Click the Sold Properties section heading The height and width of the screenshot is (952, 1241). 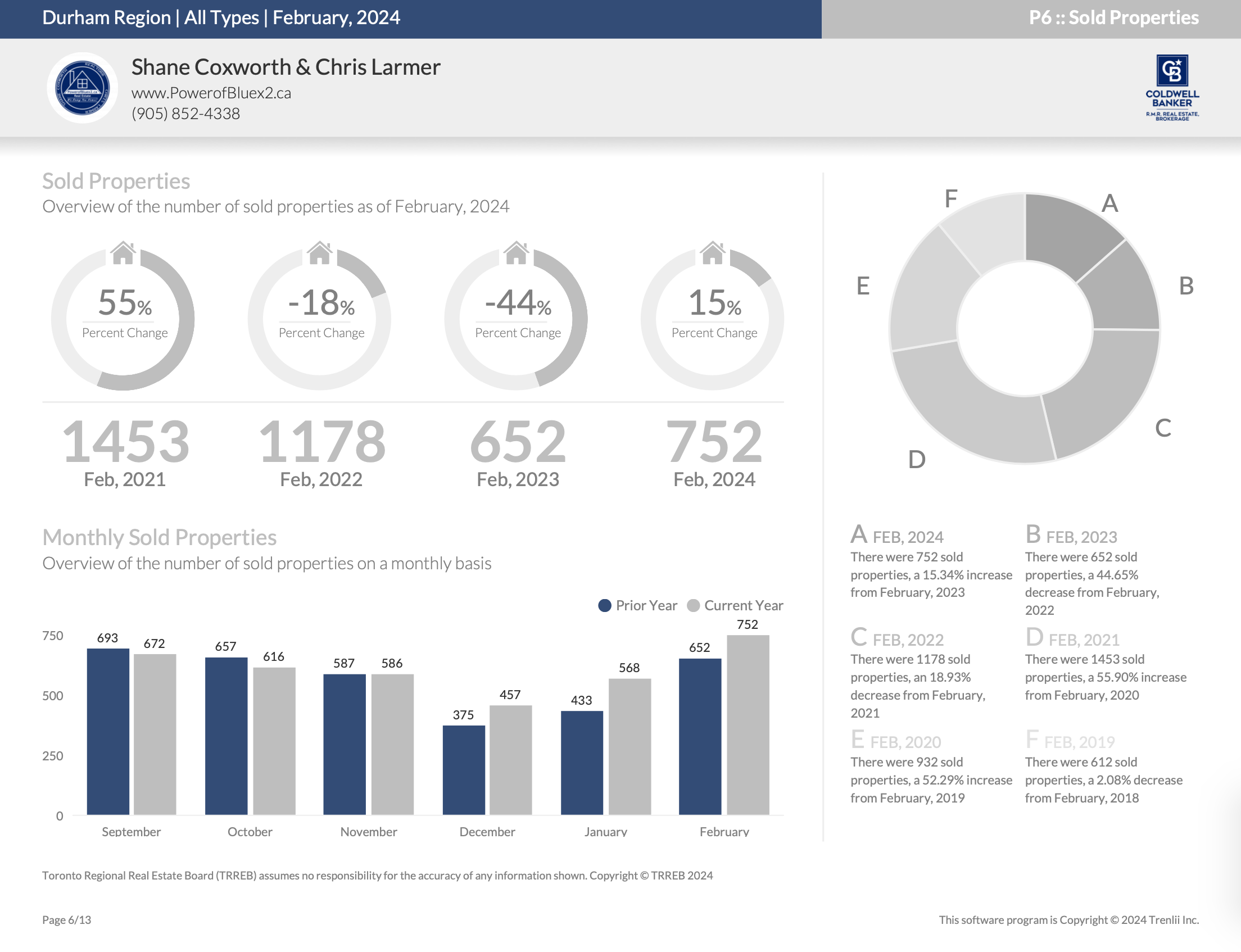(116, 181)
